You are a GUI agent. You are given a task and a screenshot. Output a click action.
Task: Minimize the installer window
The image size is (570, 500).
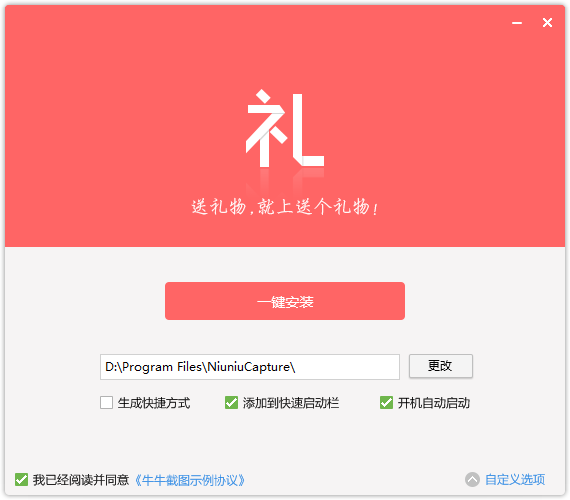pyautogui.click(x=517, y=23)
